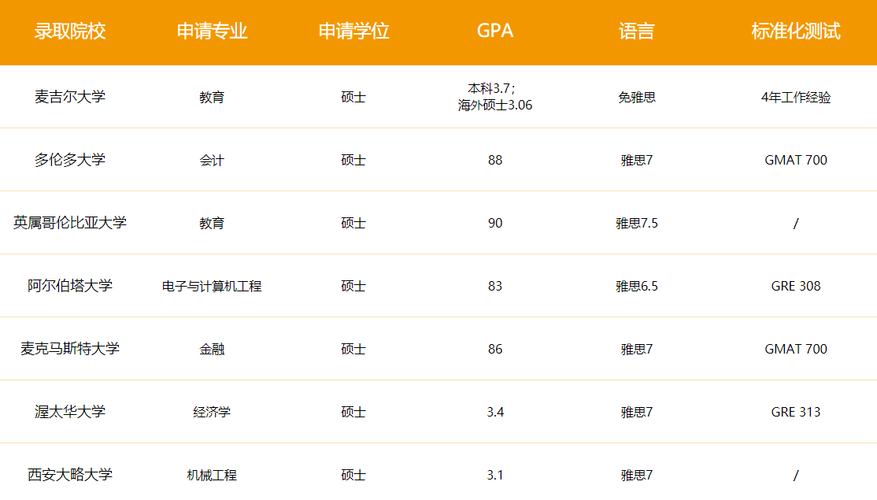The image size is (877, 500).
Task: Select the 金融 major cell
Action: click(x=212, y=350)
